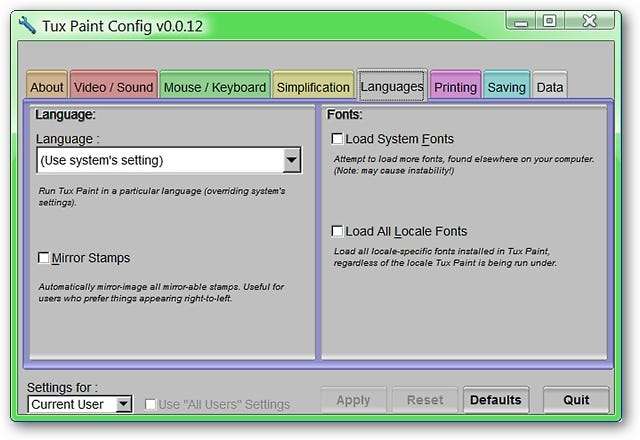This screenshot has height=440, width=640.
Task: Open the Language dropdown arrow
Action: click(291, 160)
